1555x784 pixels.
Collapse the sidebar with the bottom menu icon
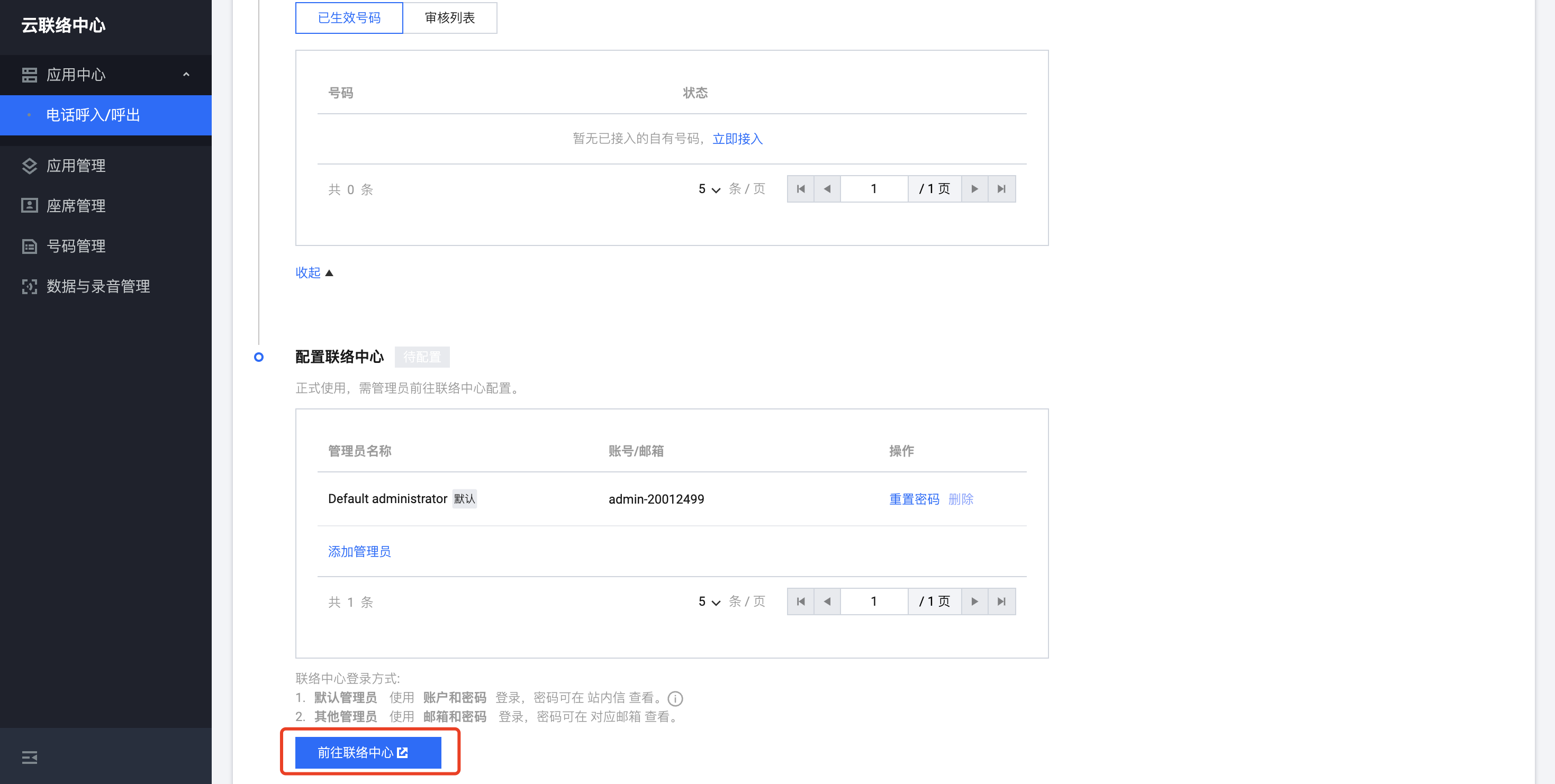pyautogui.click(x=29, y=757)
